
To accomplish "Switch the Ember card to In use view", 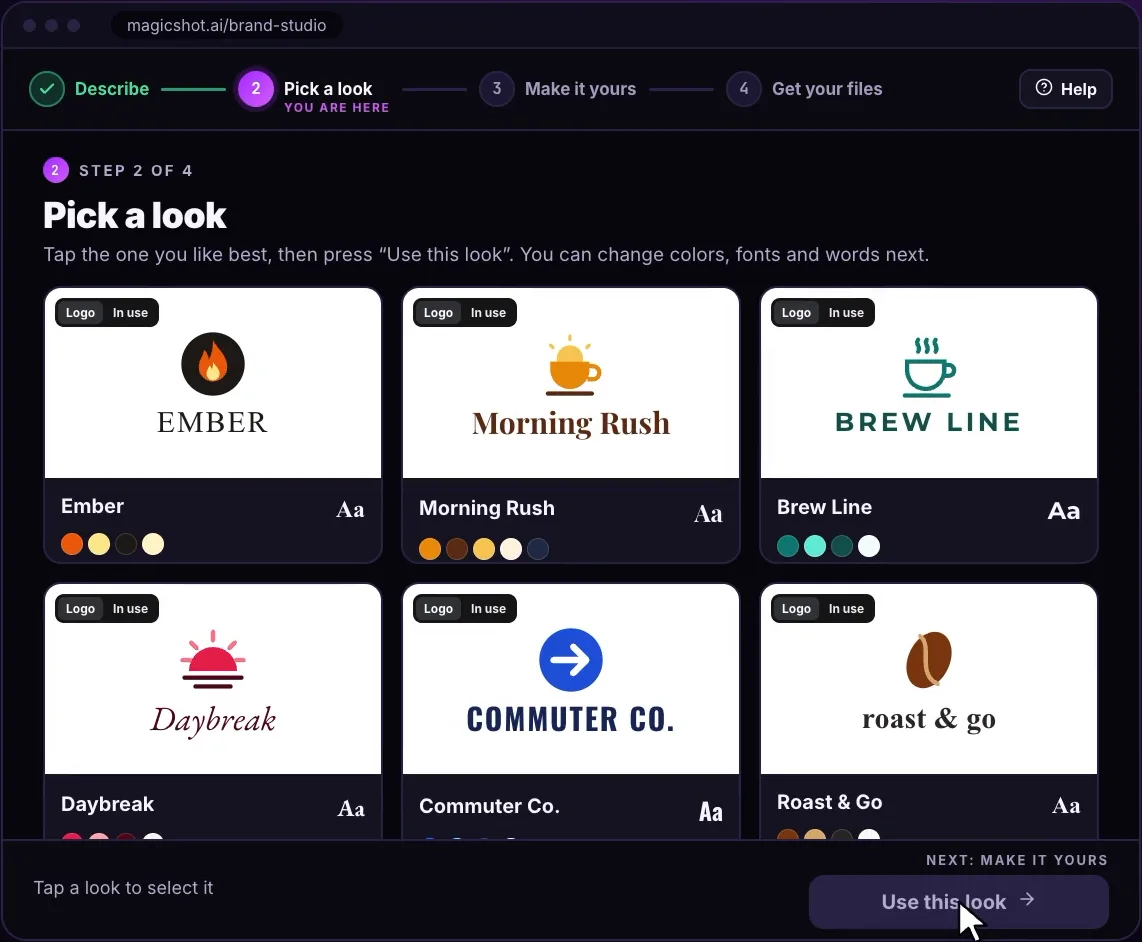I will pyautogui.click(x=130, y=313).
